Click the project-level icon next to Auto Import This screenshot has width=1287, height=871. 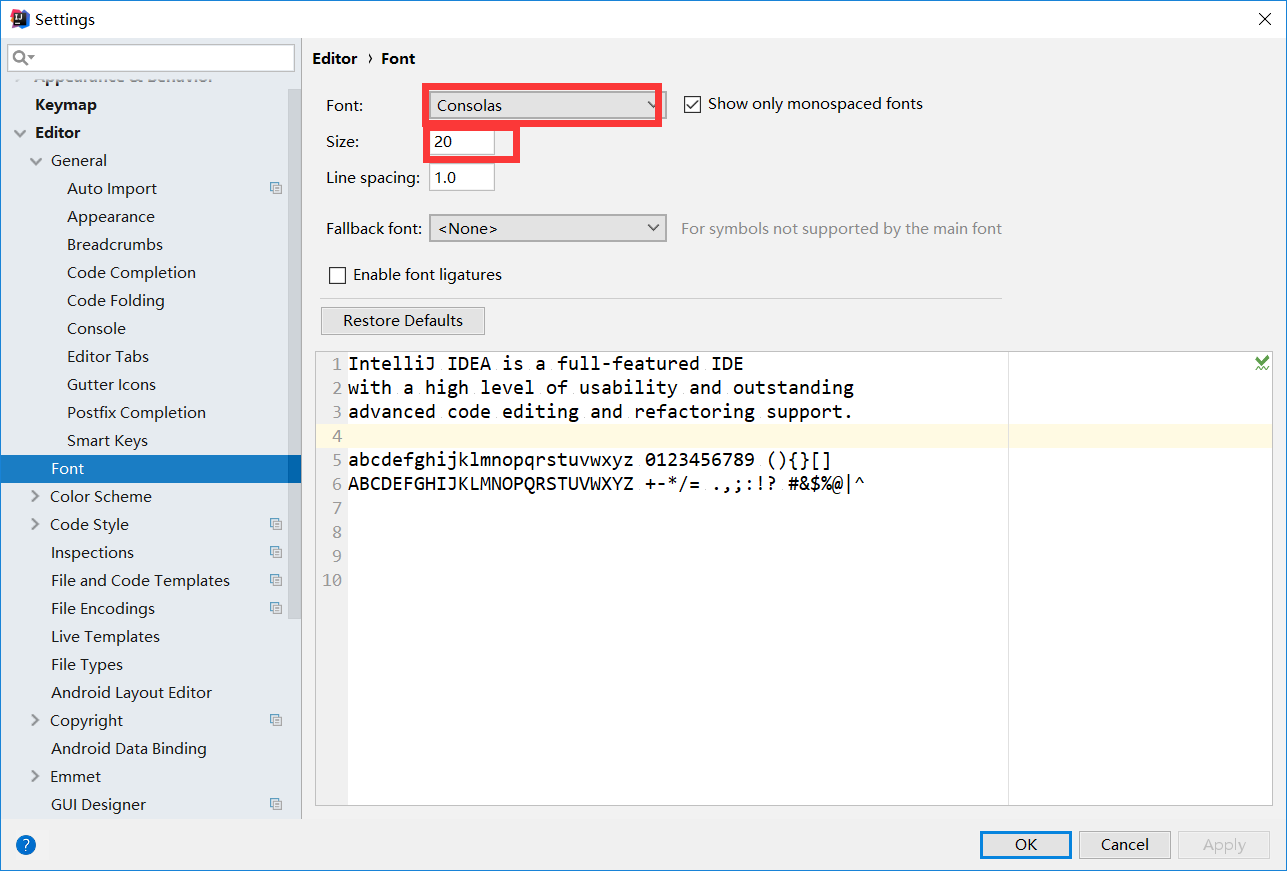[276, 188]
